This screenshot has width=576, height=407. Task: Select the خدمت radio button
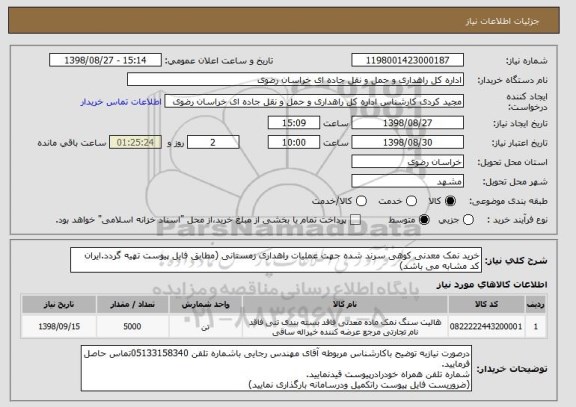tap(411, 201)
